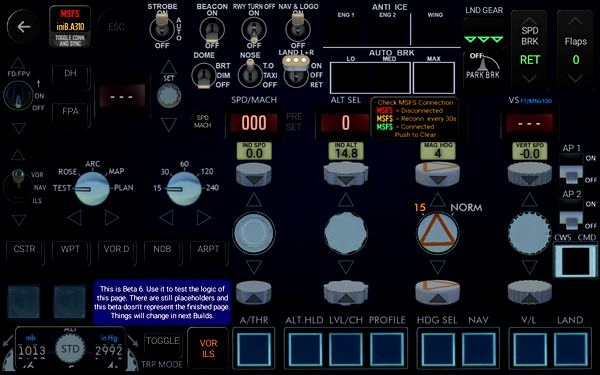Increase speed with triangle above speed knob
The image size is (600, 375).
pos(254,200)
